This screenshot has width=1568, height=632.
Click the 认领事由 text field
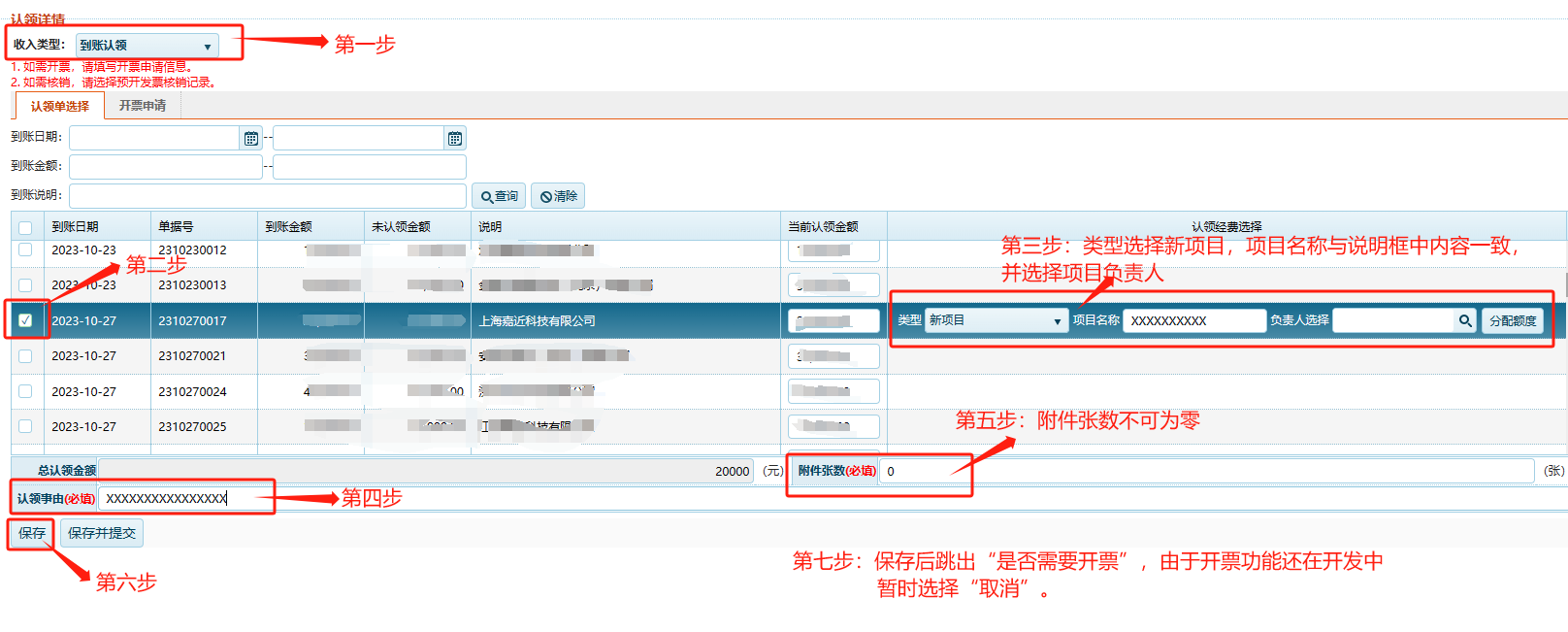[x=184, y=498]
